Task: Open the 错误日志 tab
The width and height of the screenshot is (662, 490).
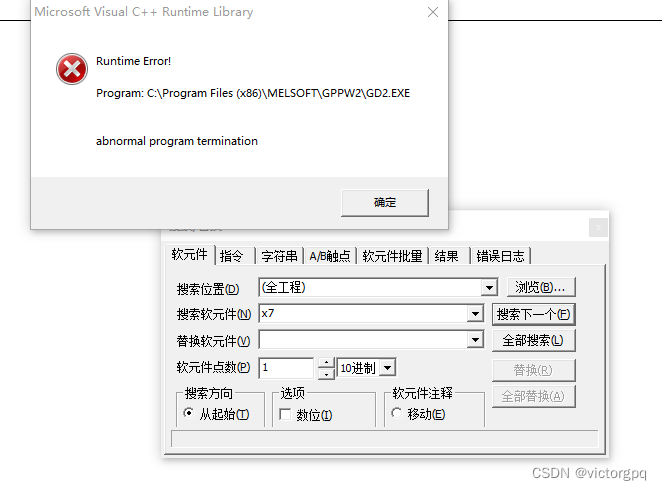Action: pos(500,256)
